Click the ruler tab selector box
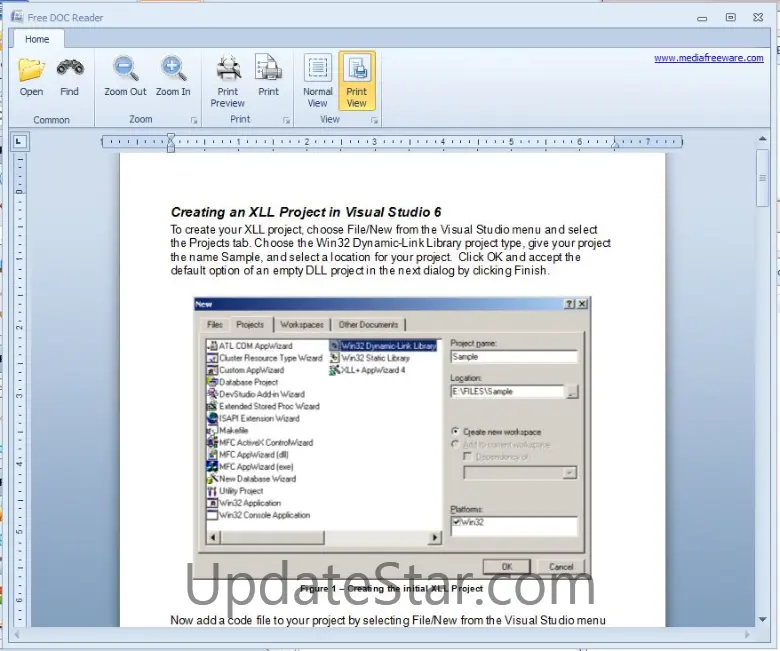 tap(19, 142)
